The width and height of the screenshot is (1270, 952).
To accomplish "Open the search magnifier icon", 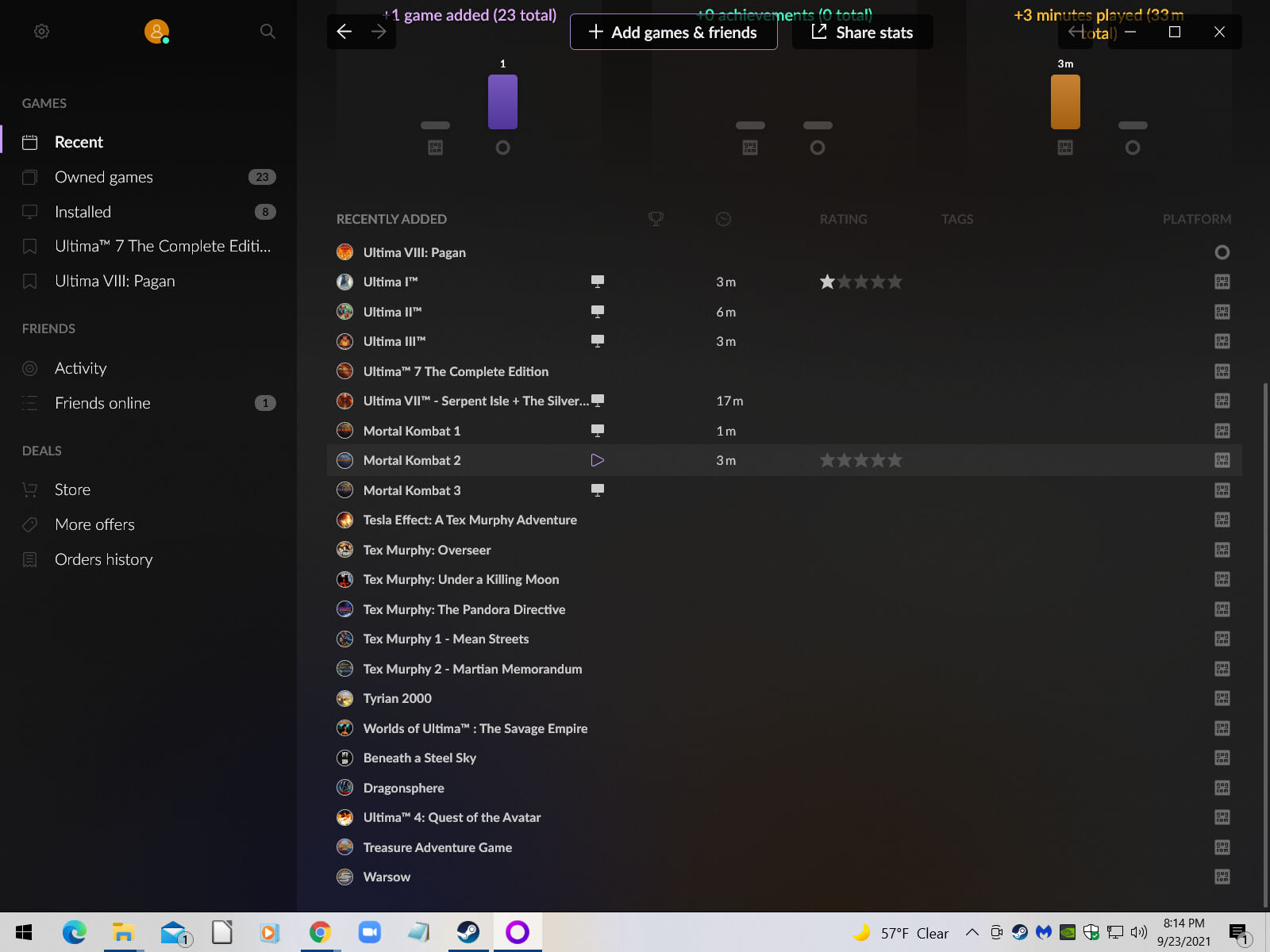I will 267,32.
